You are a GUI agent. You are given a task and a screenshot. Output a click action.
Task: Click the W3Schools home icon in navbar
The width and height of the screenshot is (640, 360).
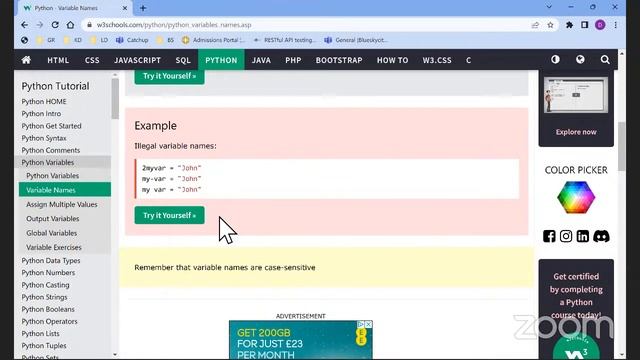click(x=26, y=60)
